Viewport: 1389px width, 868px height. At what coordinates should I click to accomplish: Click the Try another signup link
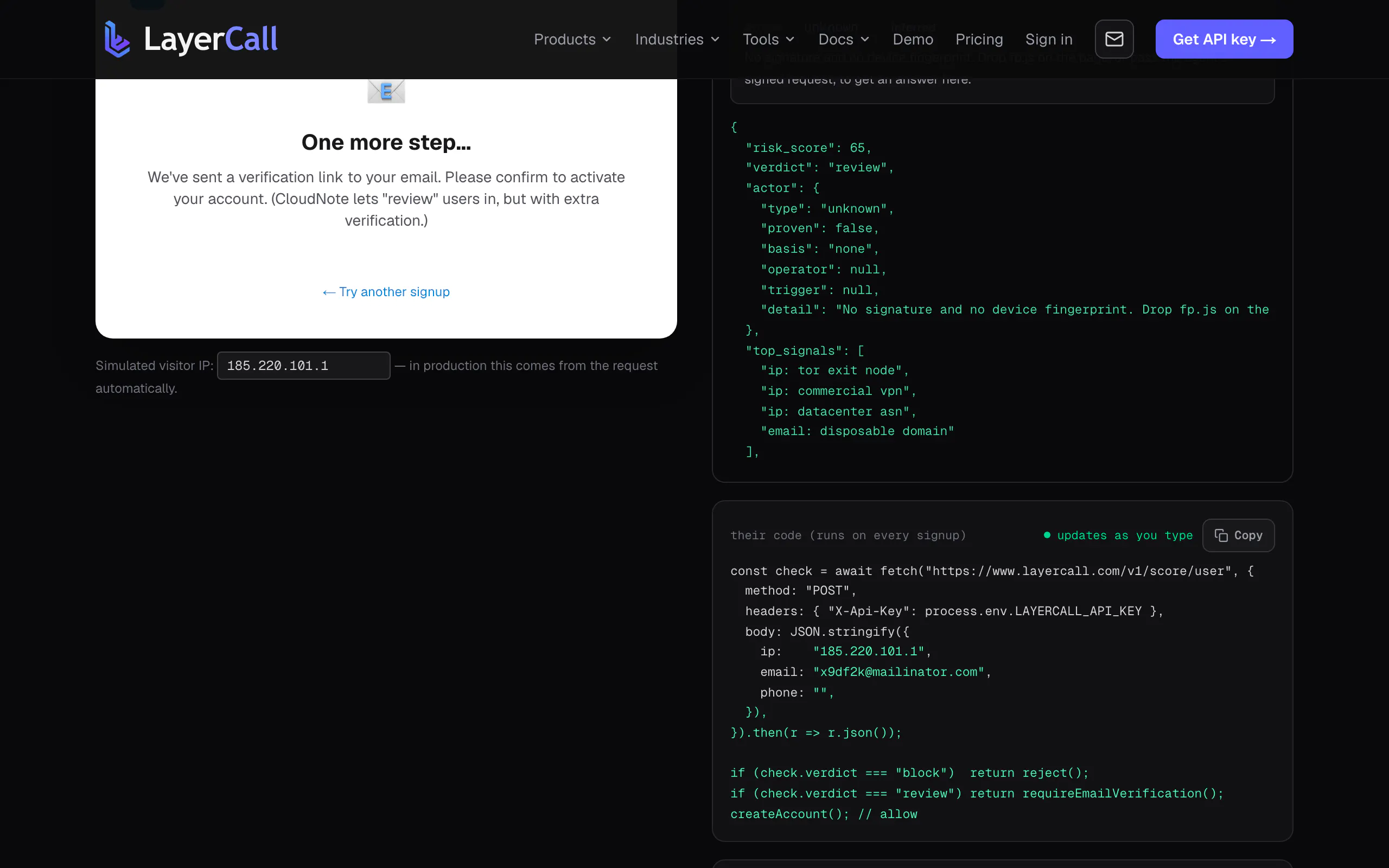[x=386, y=292]
